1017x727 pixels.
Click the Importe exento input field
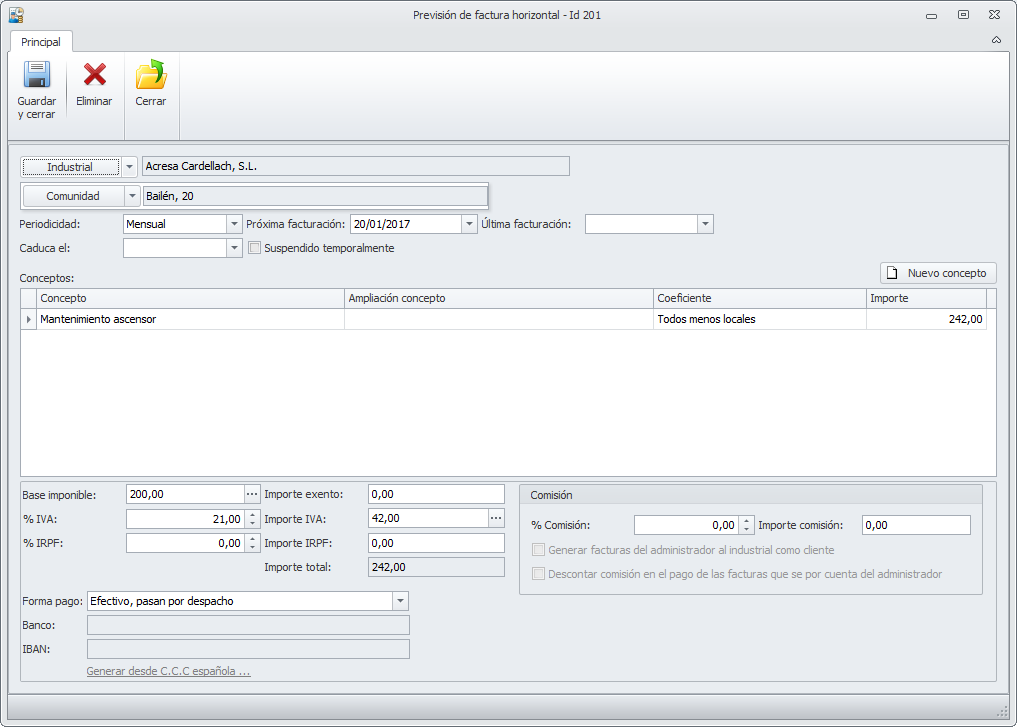436,494
